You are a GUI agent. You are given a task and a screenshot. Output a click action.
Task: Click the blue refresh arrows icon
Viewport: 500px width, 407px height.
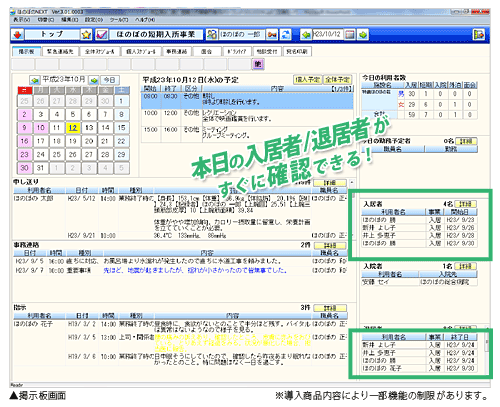(286, 34)
